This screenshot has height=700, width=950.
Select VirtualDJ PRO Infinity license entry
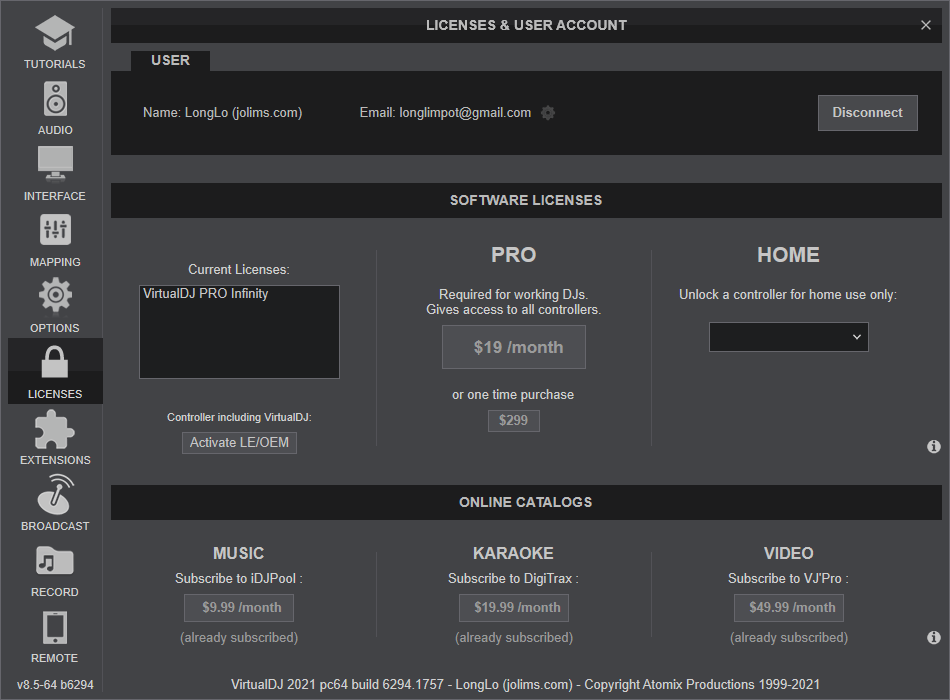coord(206,294)
